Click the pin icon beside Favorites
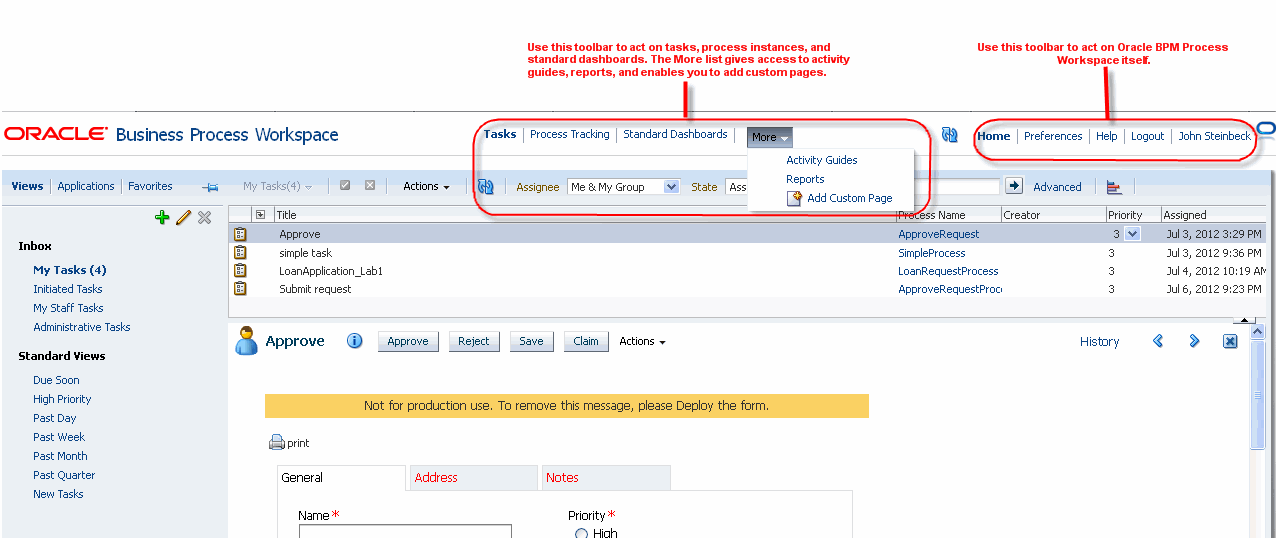The image size is (1276, 538). 210,187
